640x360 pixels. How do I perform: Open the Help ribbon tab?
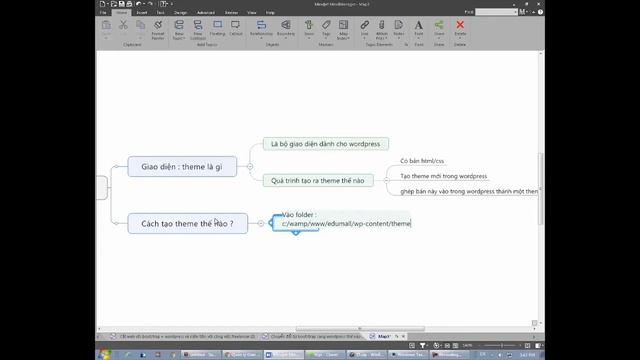coord(270,13)
